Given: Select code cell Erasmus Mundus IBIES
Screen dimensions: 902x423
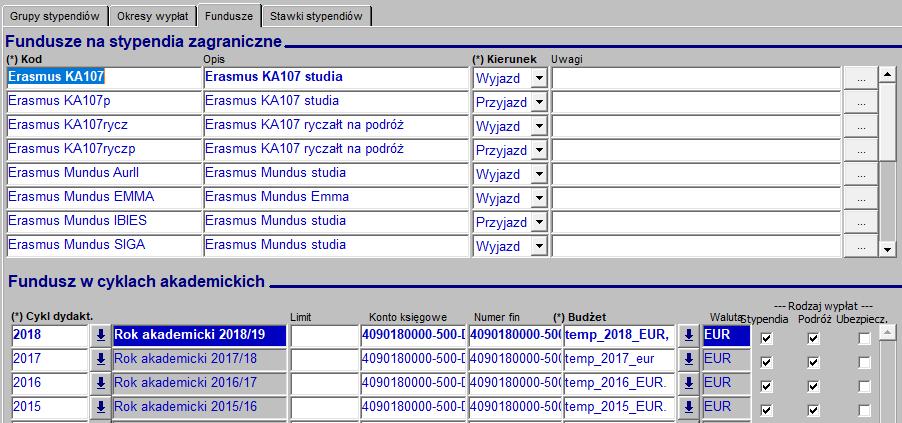Looking at the screenshot, I should click(x=104, y=222).
